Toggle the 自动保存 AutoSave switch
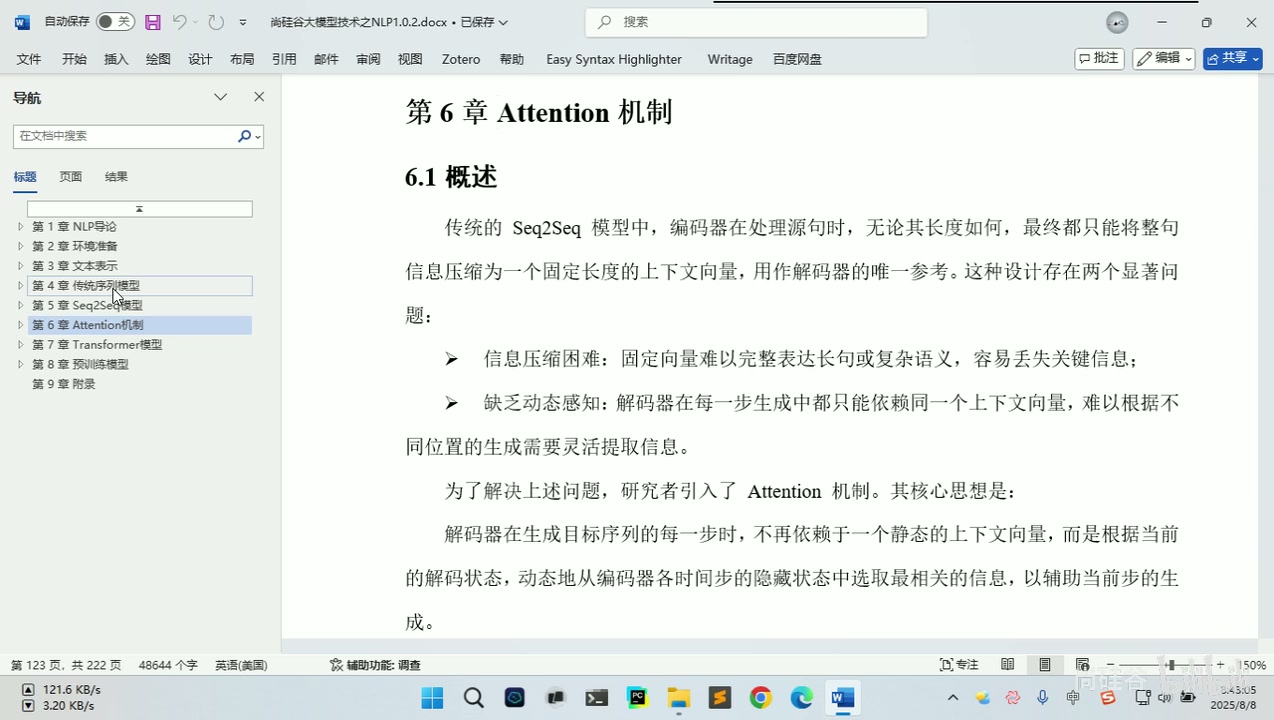1274x720 pixels. click(115, 22)
